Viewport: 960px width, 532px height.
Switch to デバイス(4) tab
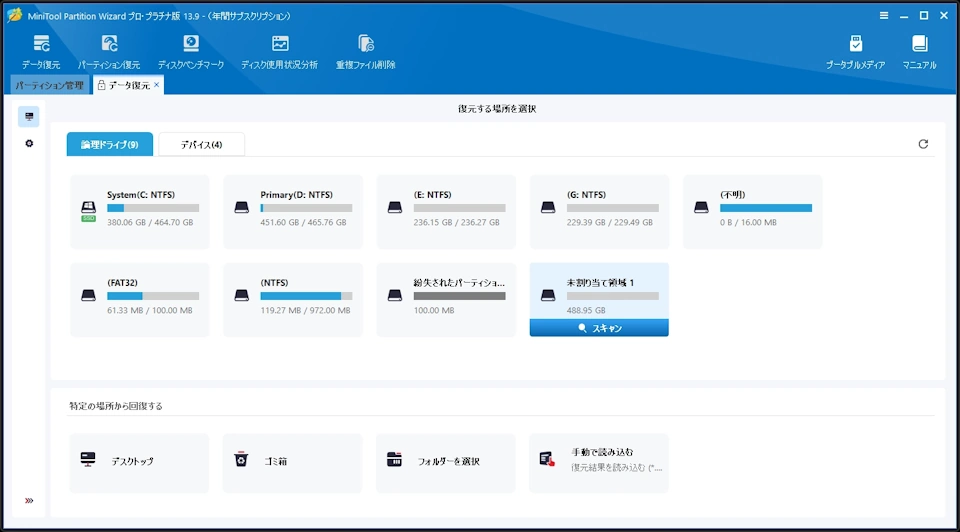pyautogui.click(x=201, y=144)
